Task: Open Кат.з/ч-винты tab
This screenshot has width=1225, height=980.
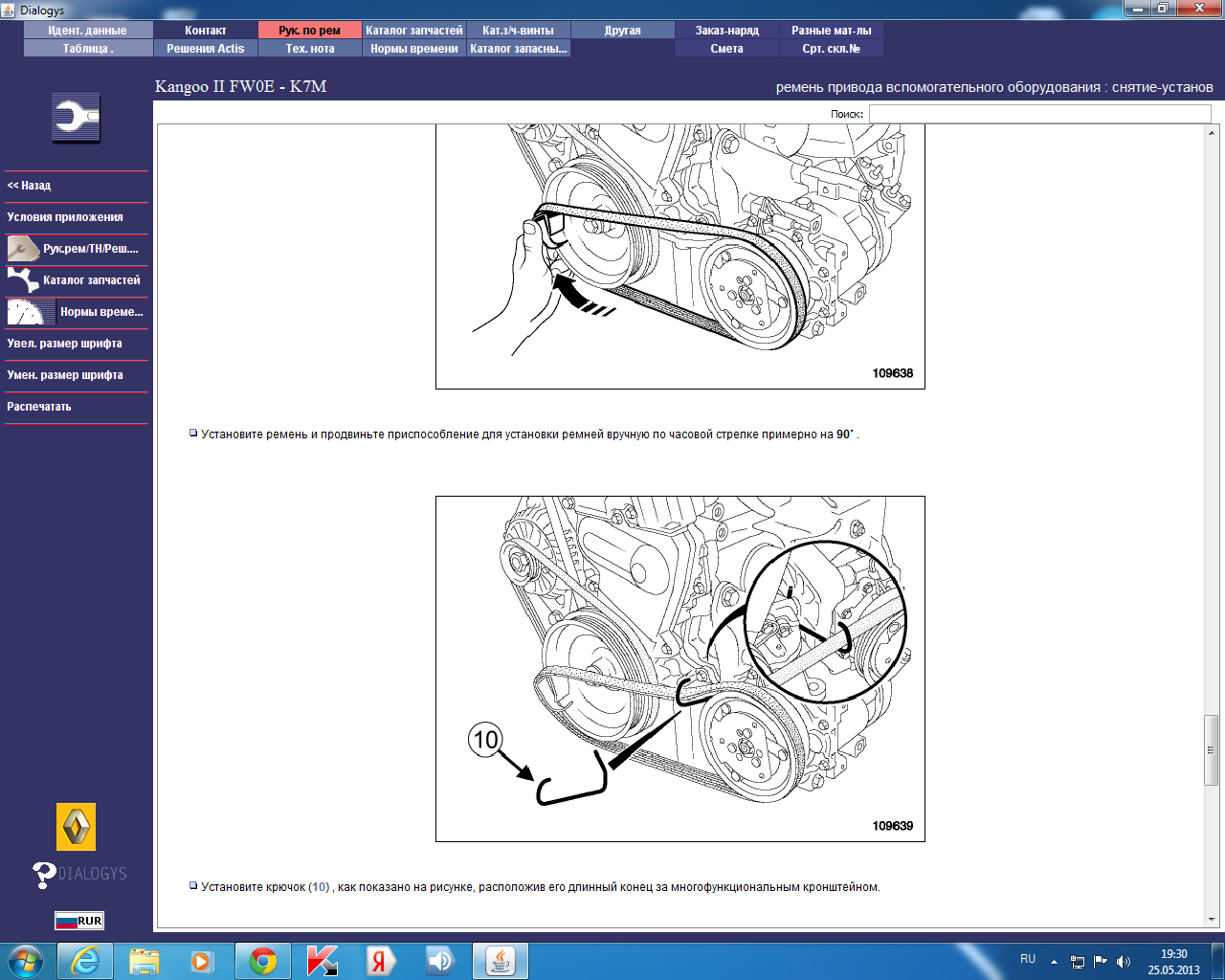Action: (519, 31)
